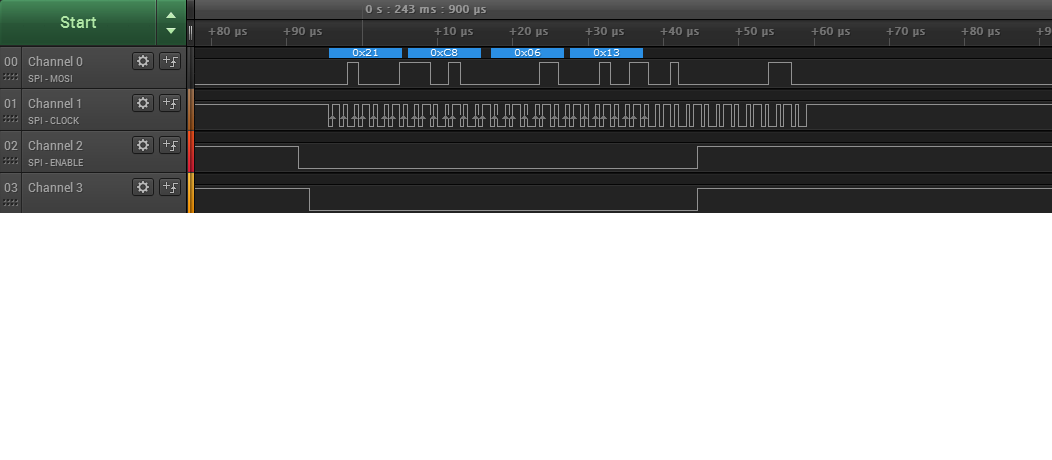
Task: Click the SPI - ENABLE sublabel
Action: (x=55, y=162)
